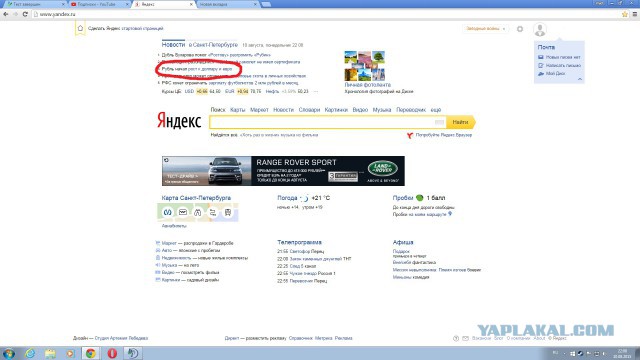Click the home icon to set start page
This screenshot has height=360, width=640.
[80, 28]
